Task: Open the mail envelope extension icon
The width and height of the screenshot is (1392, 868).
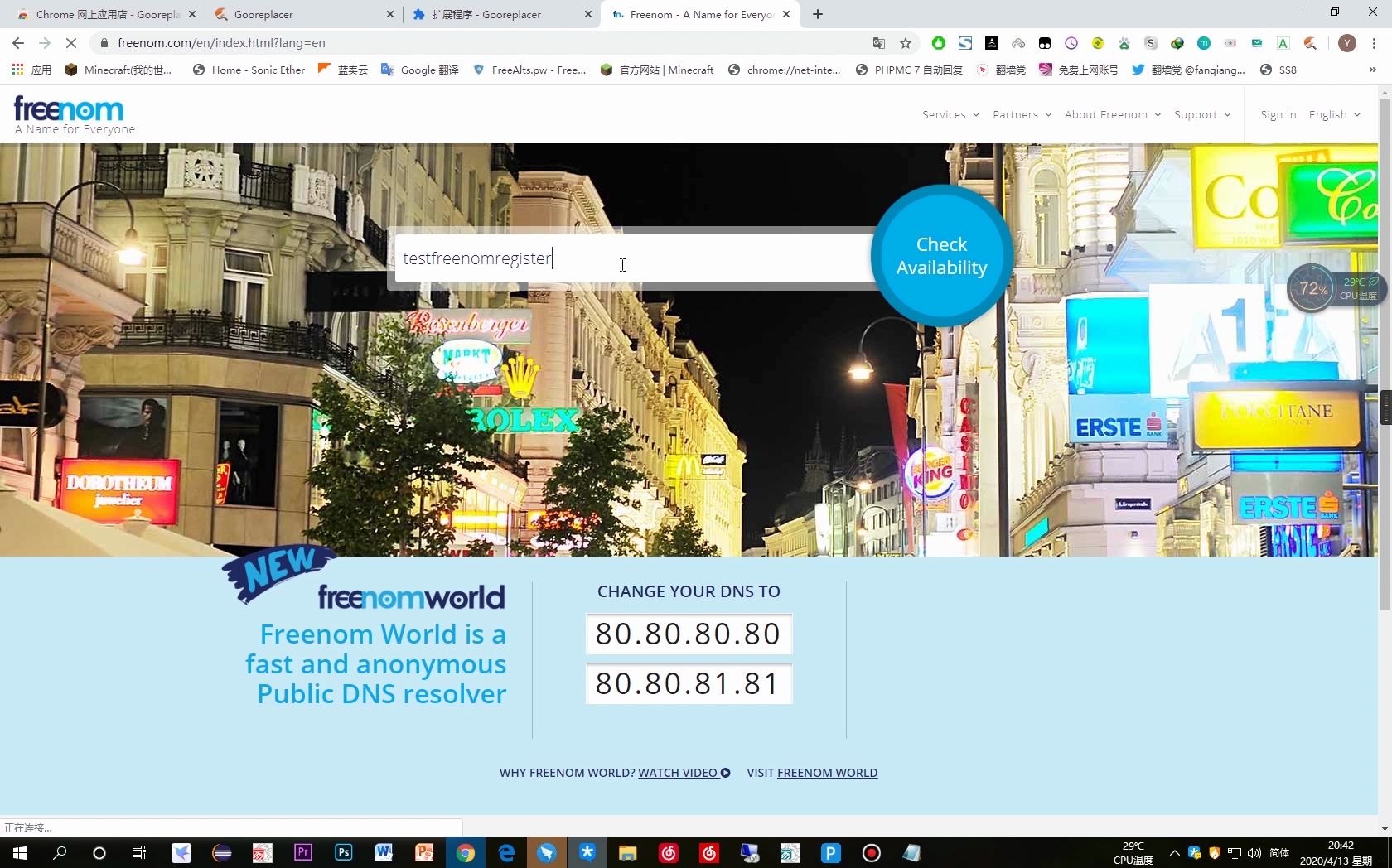Action: pos(1257,43)
